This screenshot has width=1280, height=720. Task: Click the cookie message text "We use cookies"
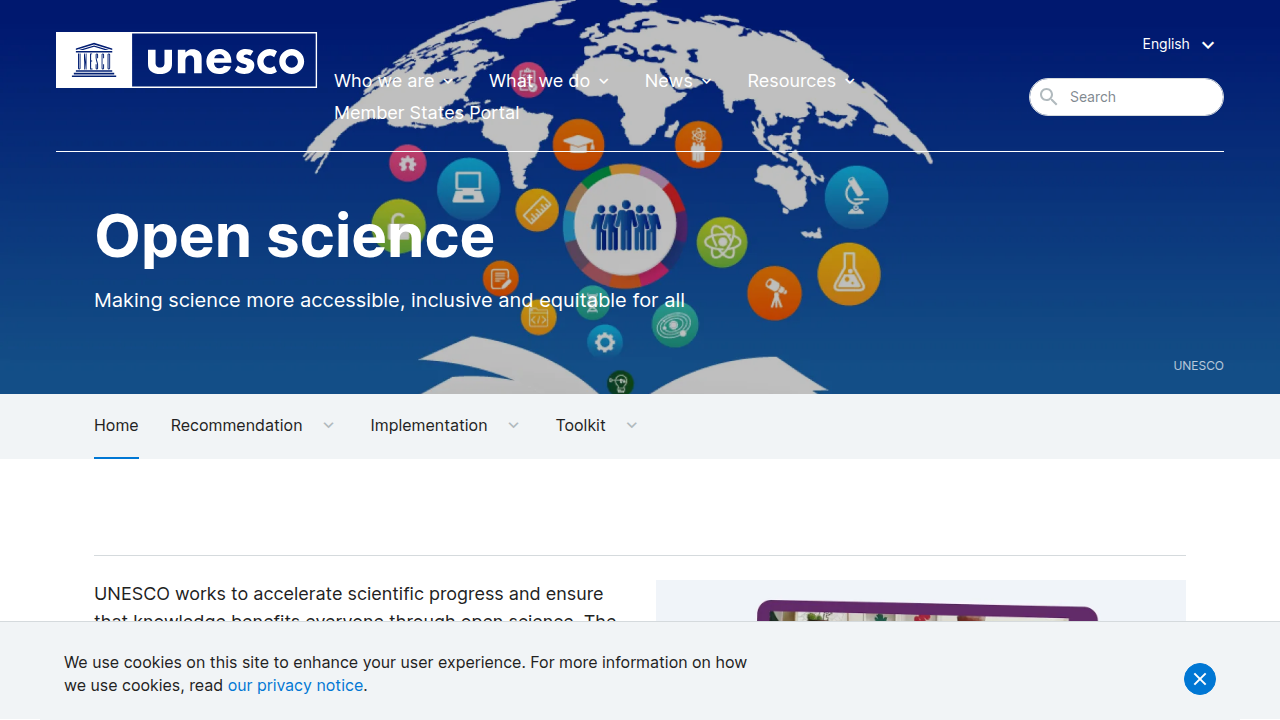[x=405, y=673]
